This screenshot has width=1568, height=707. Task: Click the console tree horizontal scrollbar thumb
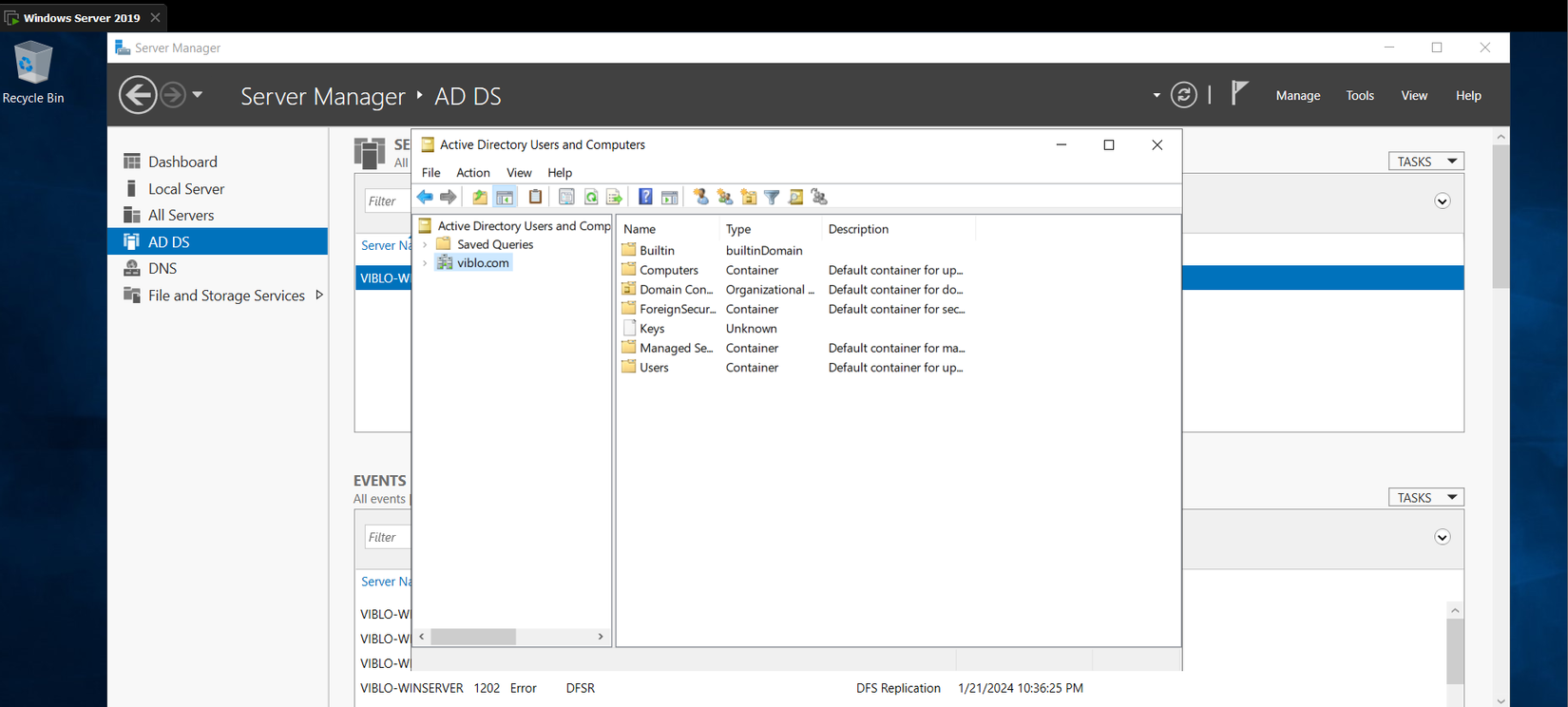click(473, 637)
